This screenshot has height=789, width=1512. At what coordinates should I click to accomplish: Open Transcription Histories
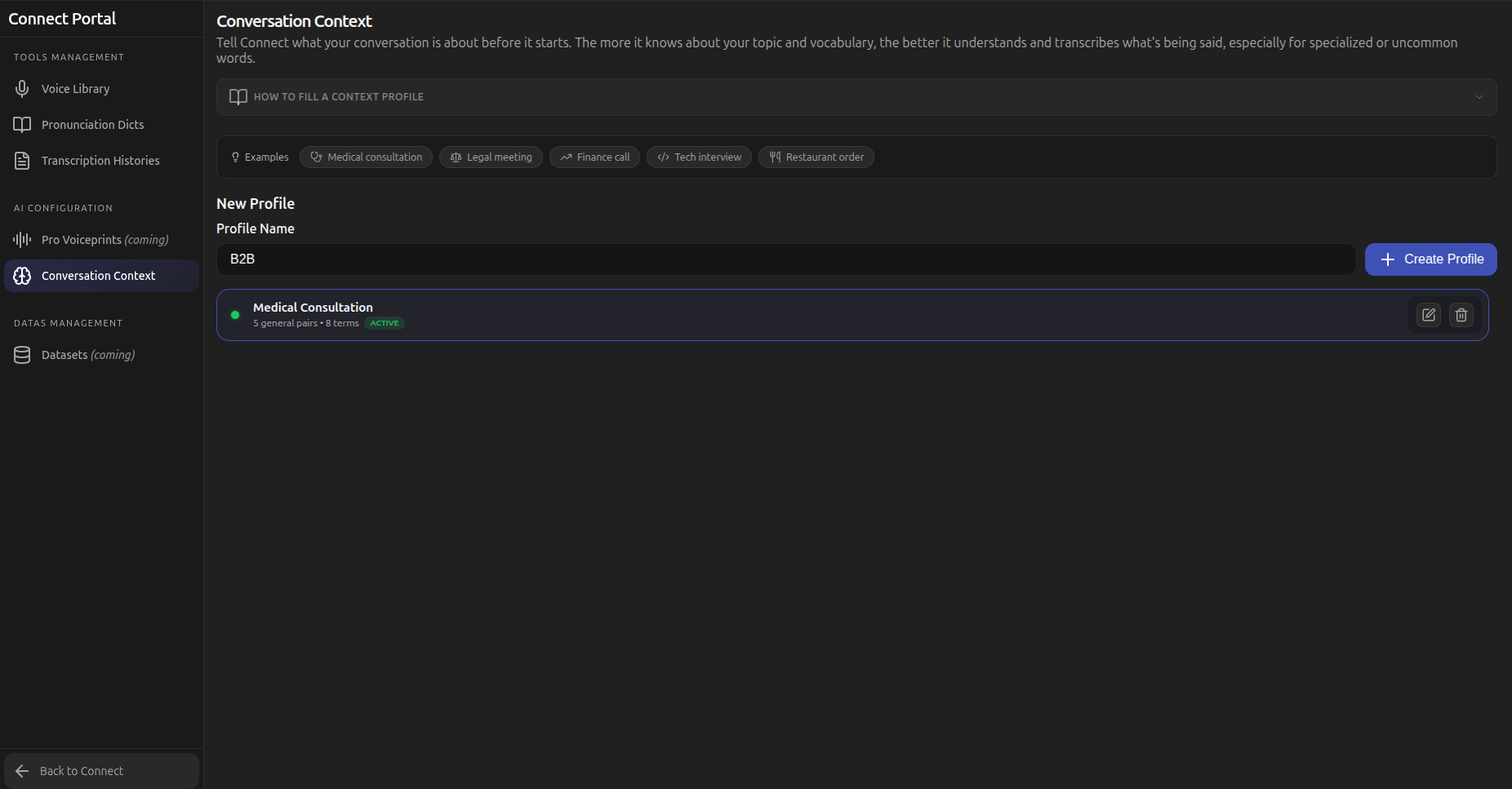pyautogui.click(x=101, y=161)
